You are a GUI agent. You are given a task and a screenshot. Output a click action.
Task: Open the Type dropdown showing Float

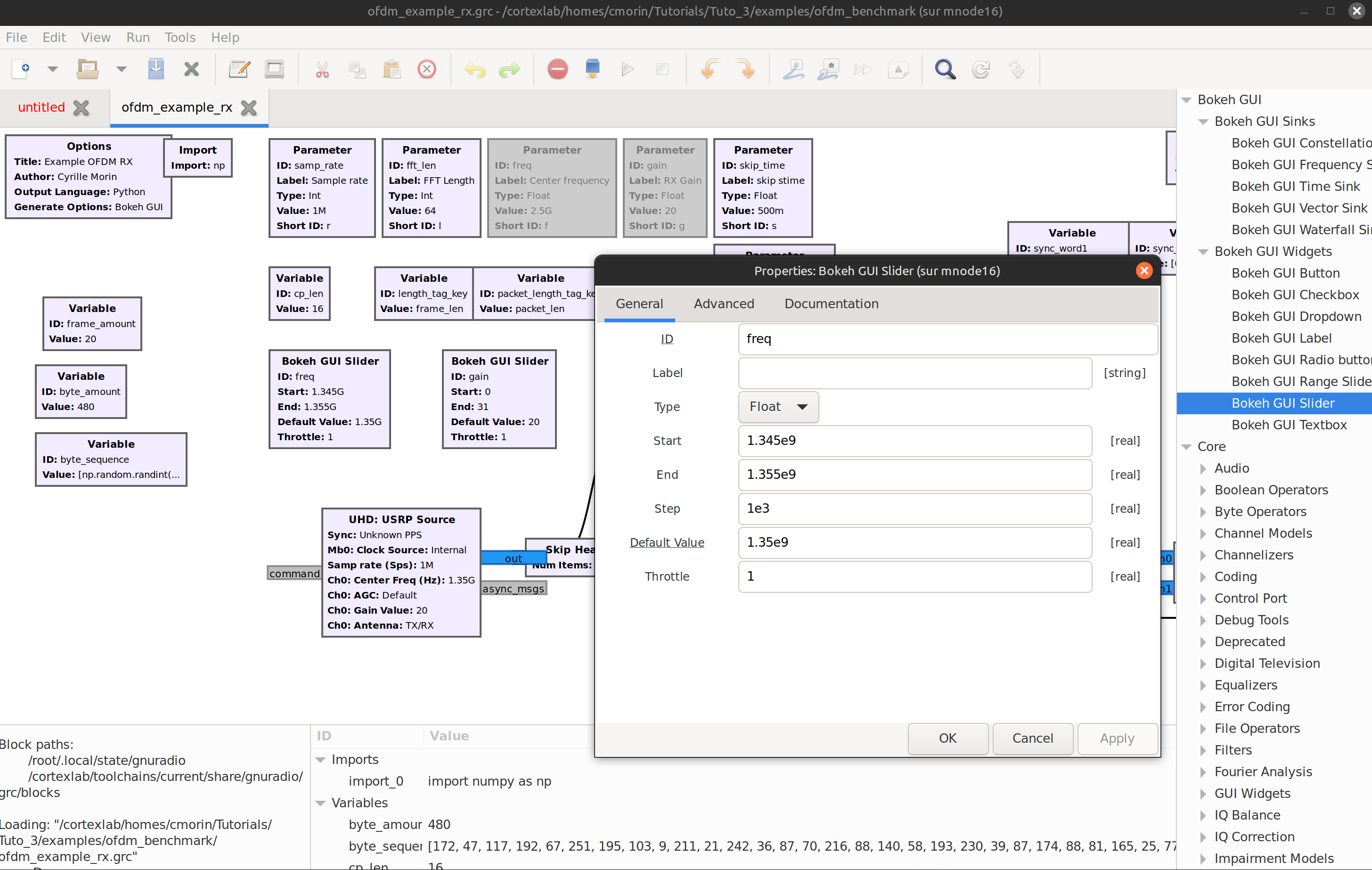(778, 407)
